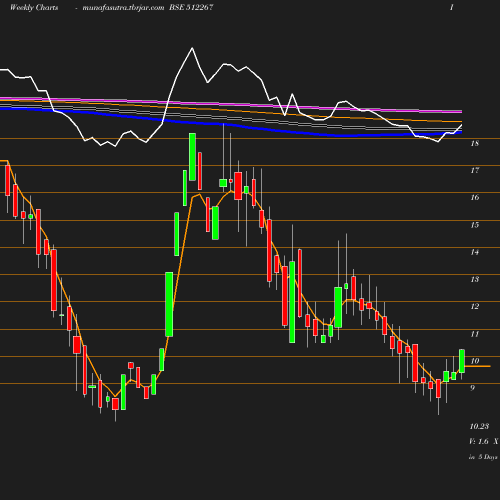The width and height of the screenshot is (500, 500).
Task: Click the price axis label '18'
Action: pyautogui.click(x=475, y=143)
